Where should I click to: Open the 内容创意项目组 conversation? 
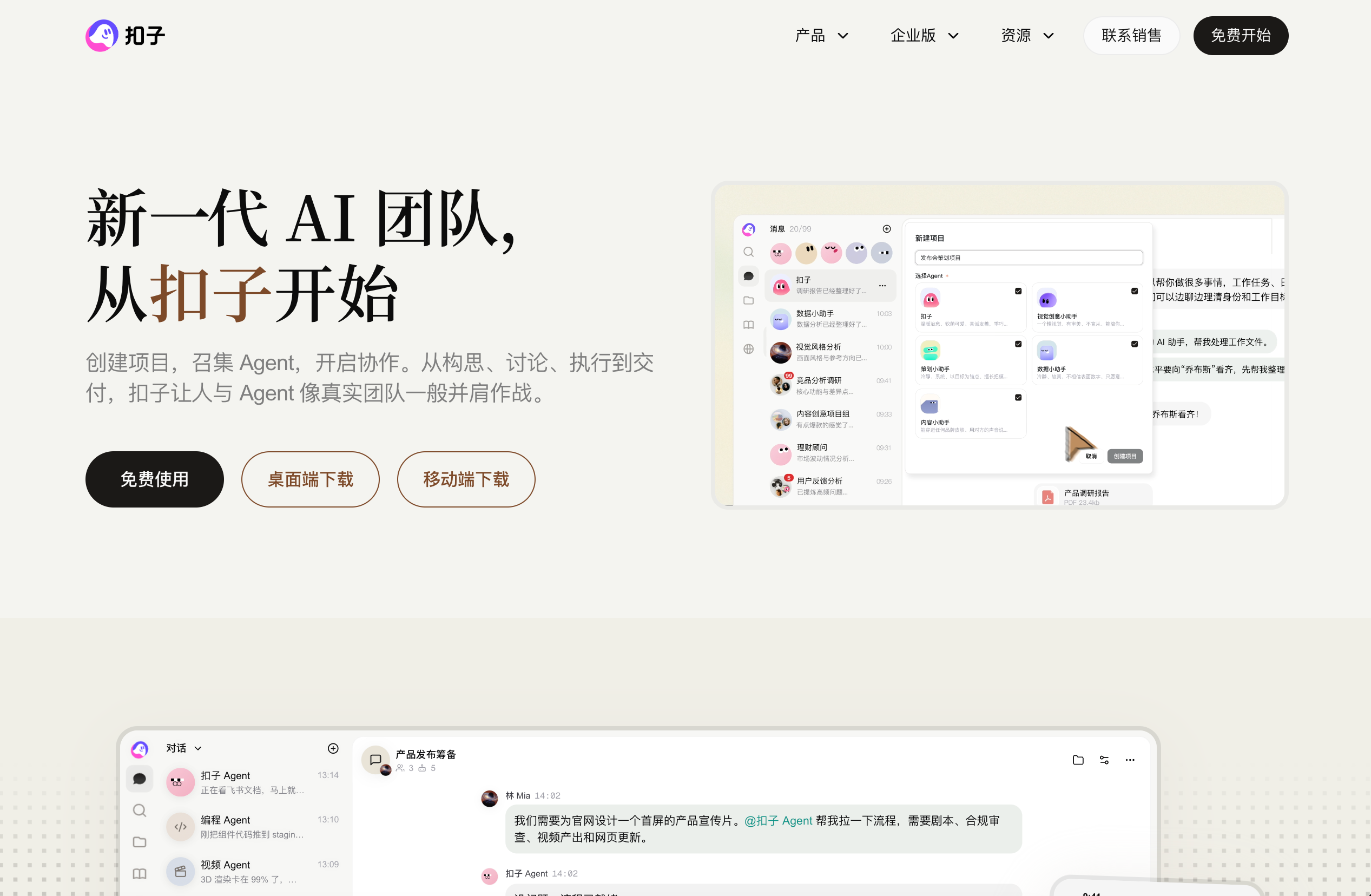830,419
